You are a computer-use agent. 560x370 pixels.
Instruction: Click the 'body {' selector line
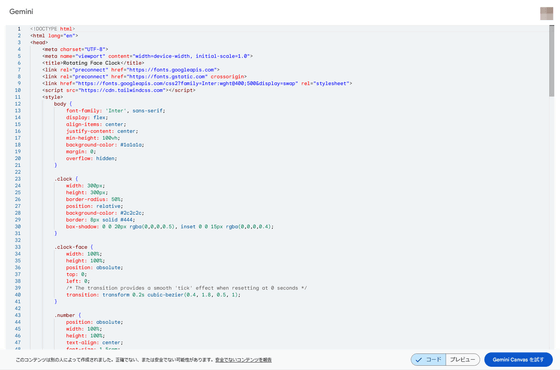click(63, 104)
